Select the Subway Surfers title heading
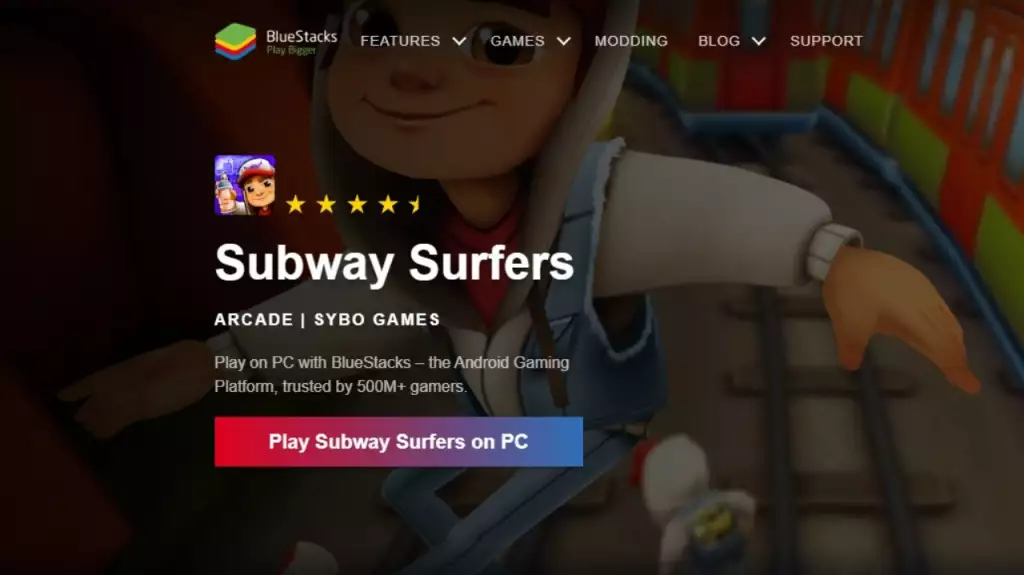The image size is (1024, 575). click(394, 263)
